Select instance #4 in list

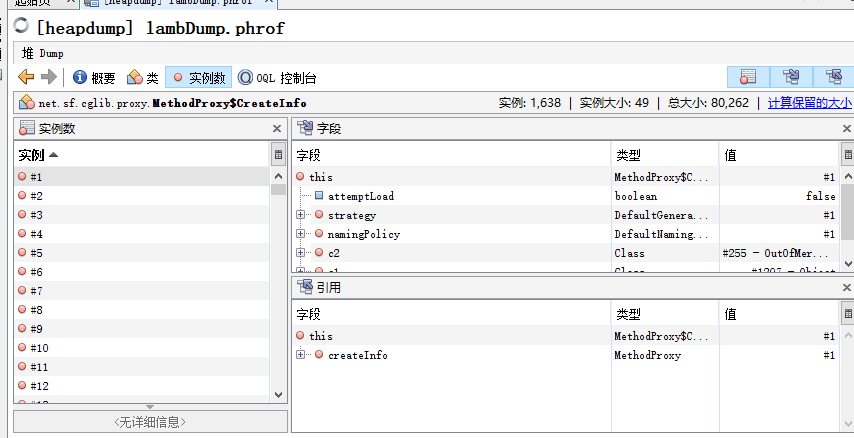coord(142,234)
